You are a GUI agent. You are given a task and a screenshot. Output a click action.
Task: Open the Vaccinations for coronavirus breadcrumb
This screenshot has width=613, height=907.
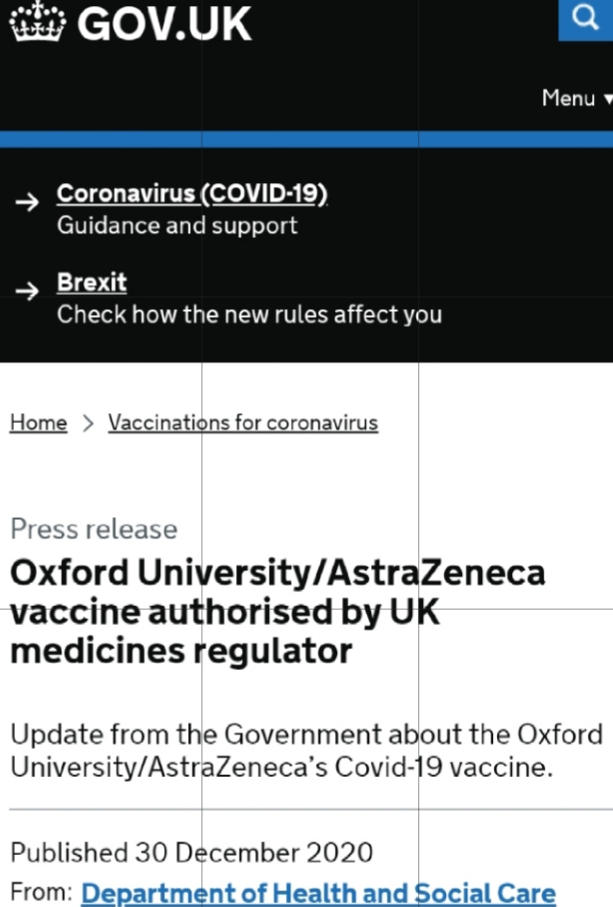click(243, 423)
